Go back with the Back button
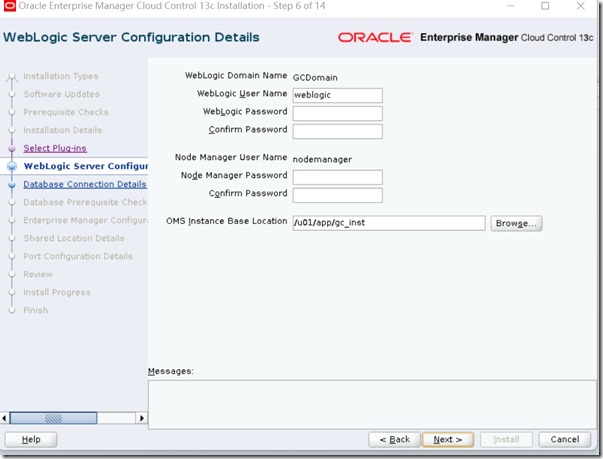This screenshot has height=459, width=603. click(395, 439)
